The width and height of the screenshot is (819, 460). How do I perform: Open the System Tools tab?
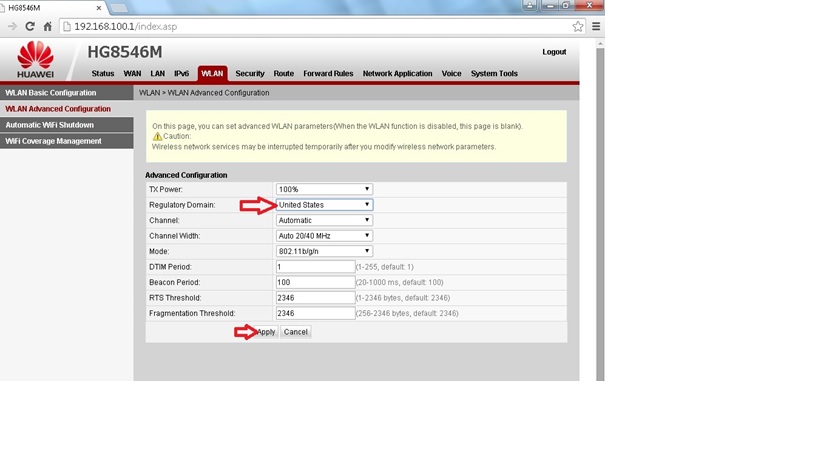[x=494, y=74]
